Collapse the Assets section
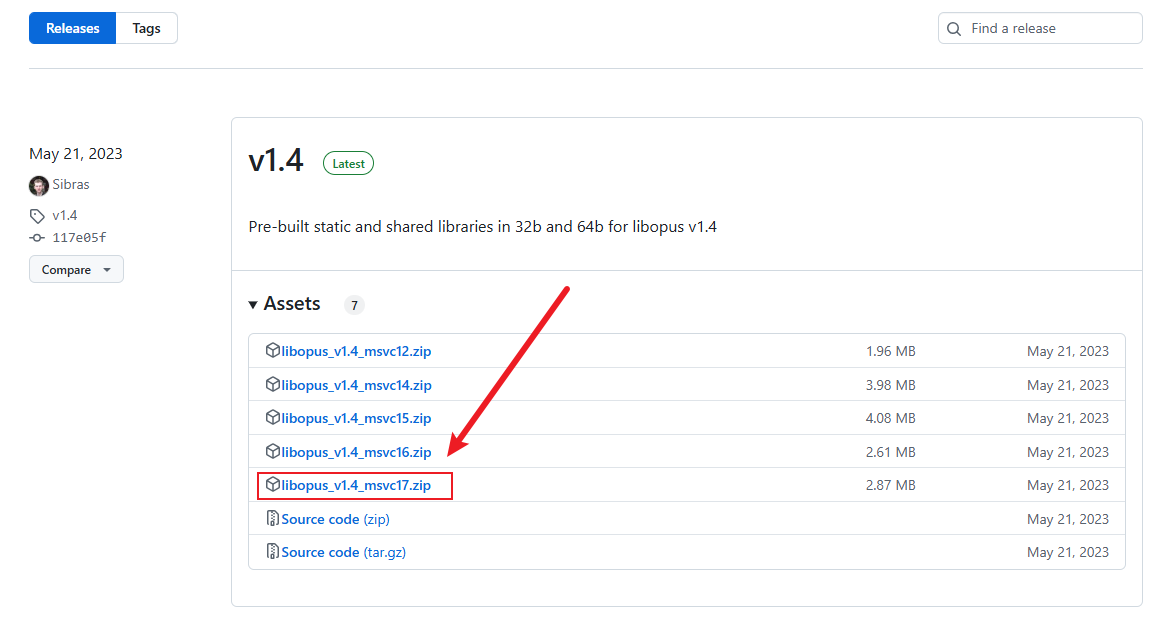This screenshot has height=624, width=1171. (254, 304)
